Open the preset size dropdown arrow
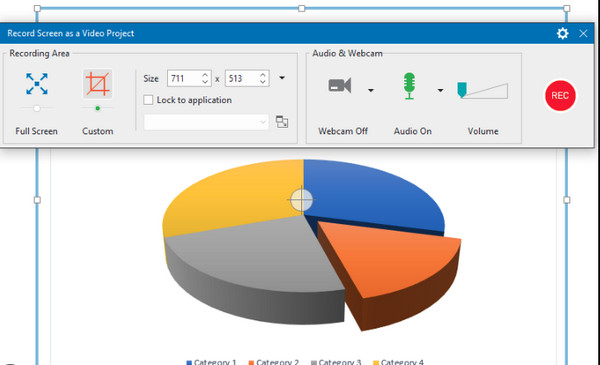Viewport: 600px width, 365px height. point(282,78)
